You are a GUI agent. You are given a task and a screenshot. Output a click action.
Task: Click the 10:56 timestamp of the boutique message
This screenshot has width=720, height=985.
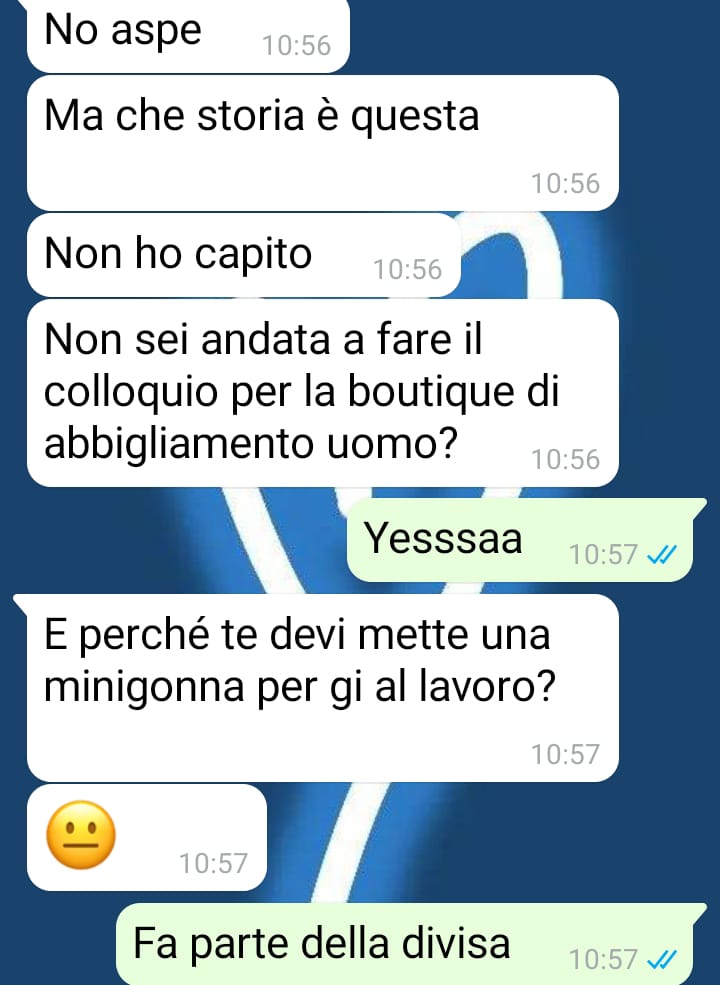coord(565,459)
